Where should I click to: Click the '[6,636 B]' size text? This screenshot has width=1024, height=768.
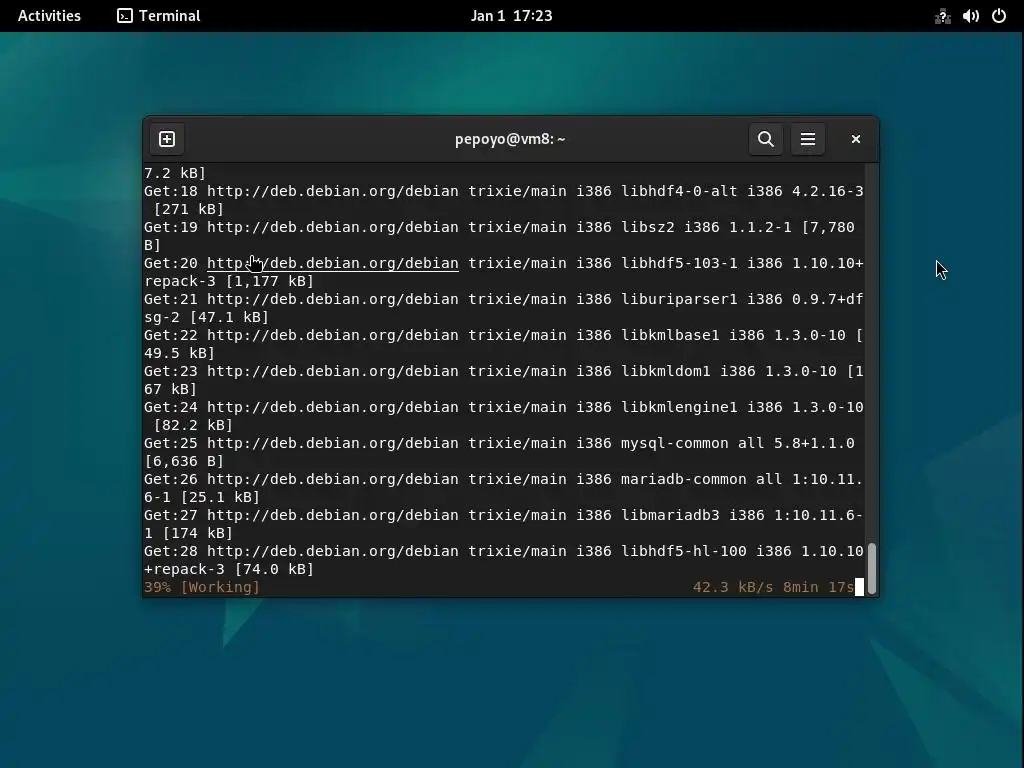[x=184, y=461]
